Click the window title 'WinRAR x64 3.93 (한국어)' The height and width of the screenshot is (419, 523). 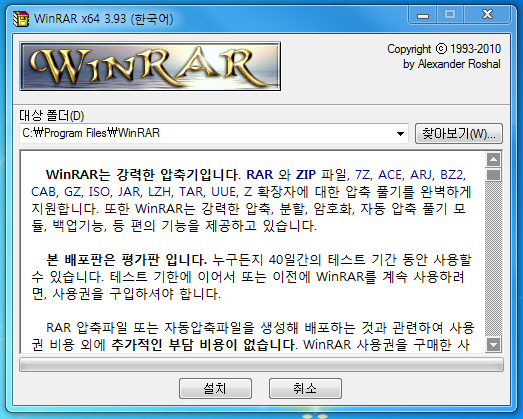pyautogui.click(x=103, y=19)
